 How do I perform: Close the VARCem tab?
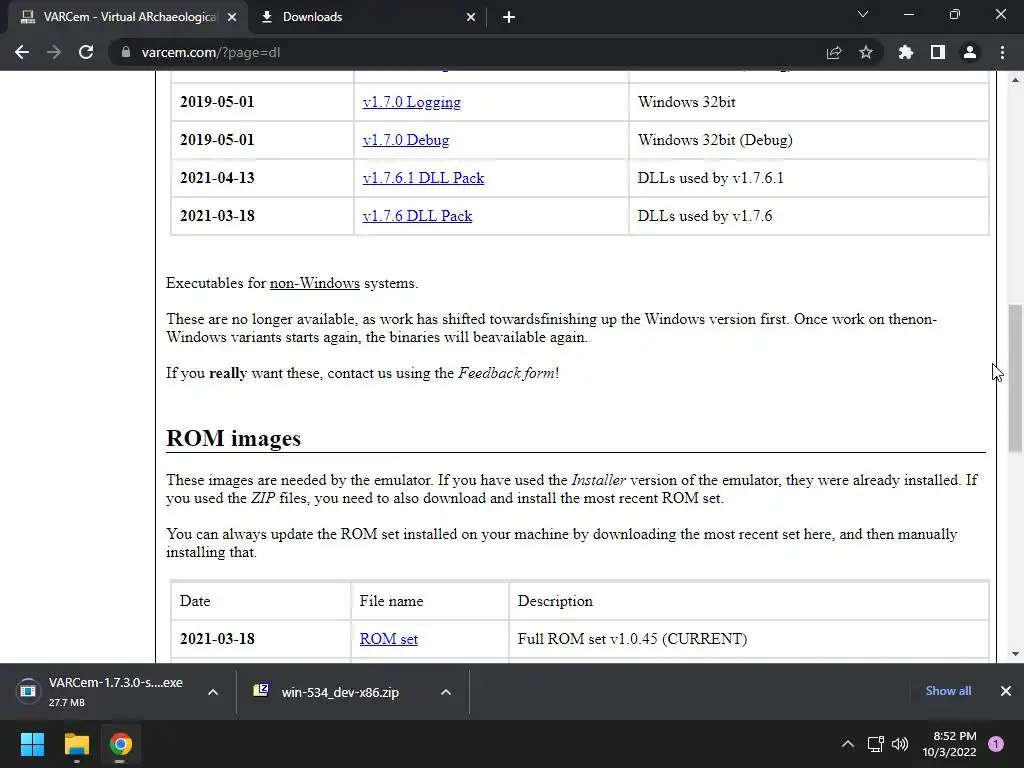coord(232,17)
